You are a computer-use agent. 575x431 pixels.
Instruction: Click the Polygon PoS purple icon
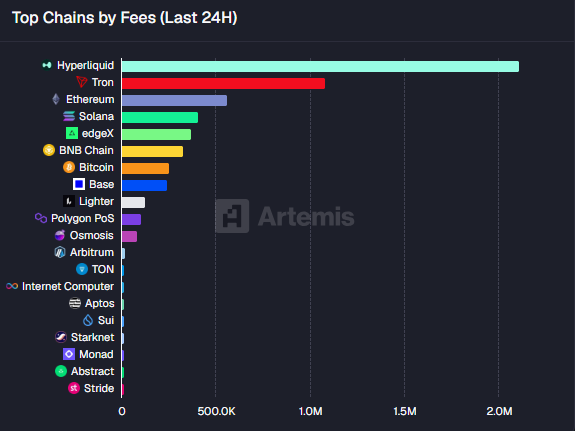[x=41, y=218]
